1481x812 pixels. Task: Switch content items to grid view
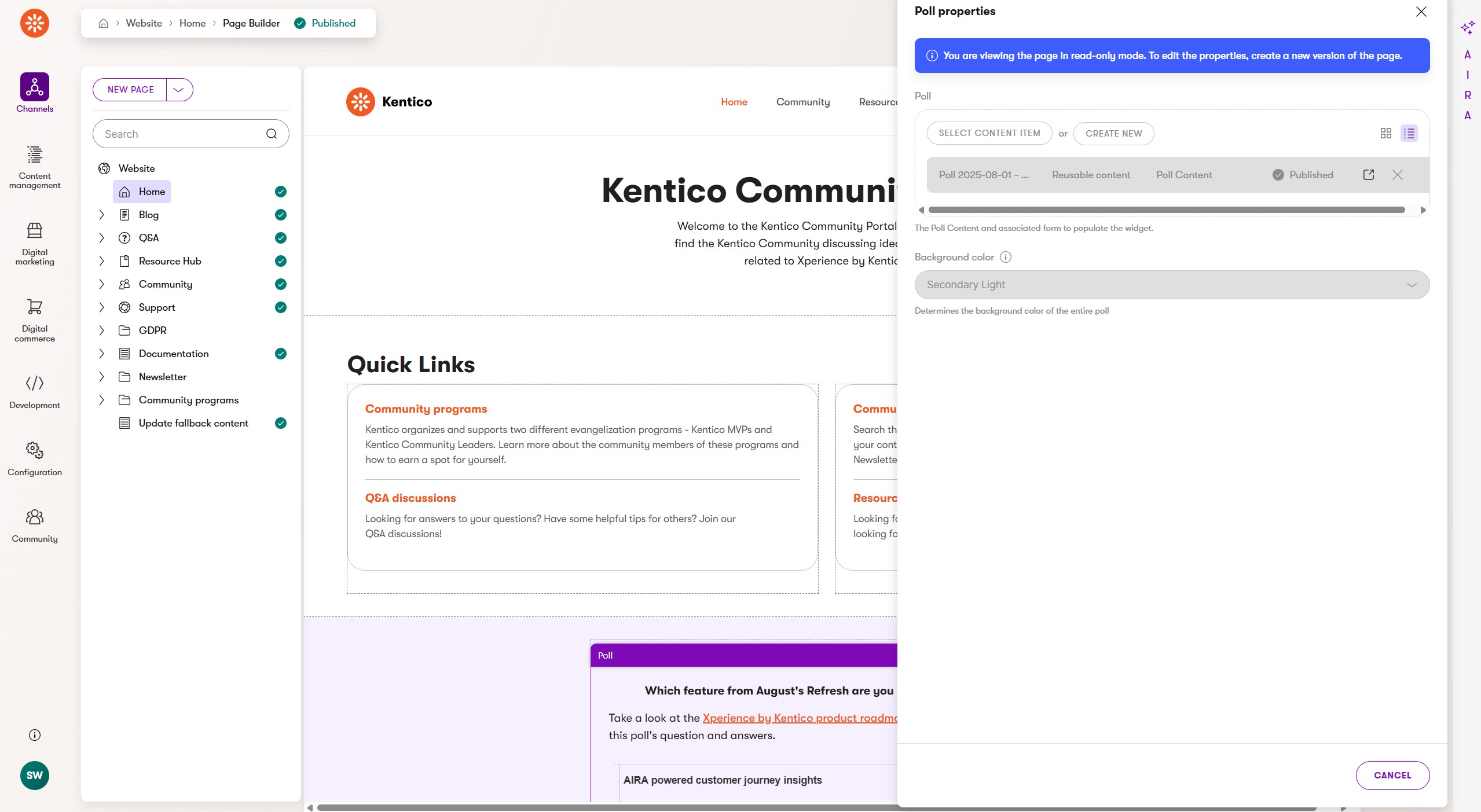1385,134
